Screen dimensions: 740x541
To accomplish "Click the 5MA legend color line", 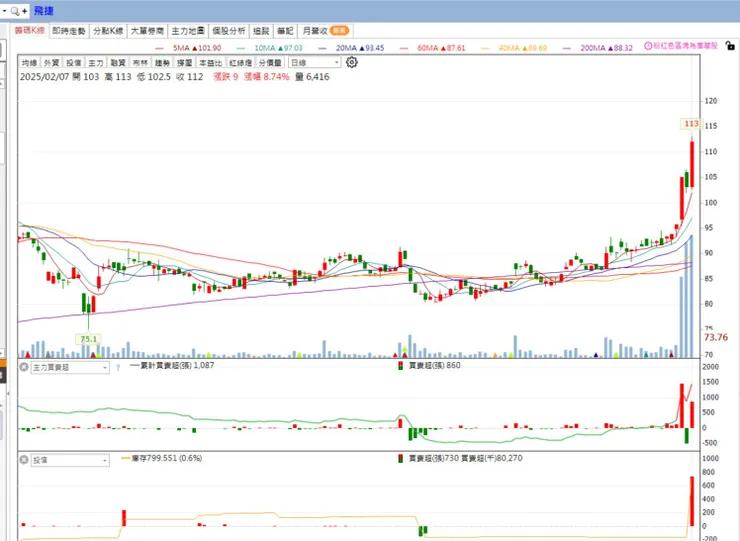I will click(x=159, y=48).
